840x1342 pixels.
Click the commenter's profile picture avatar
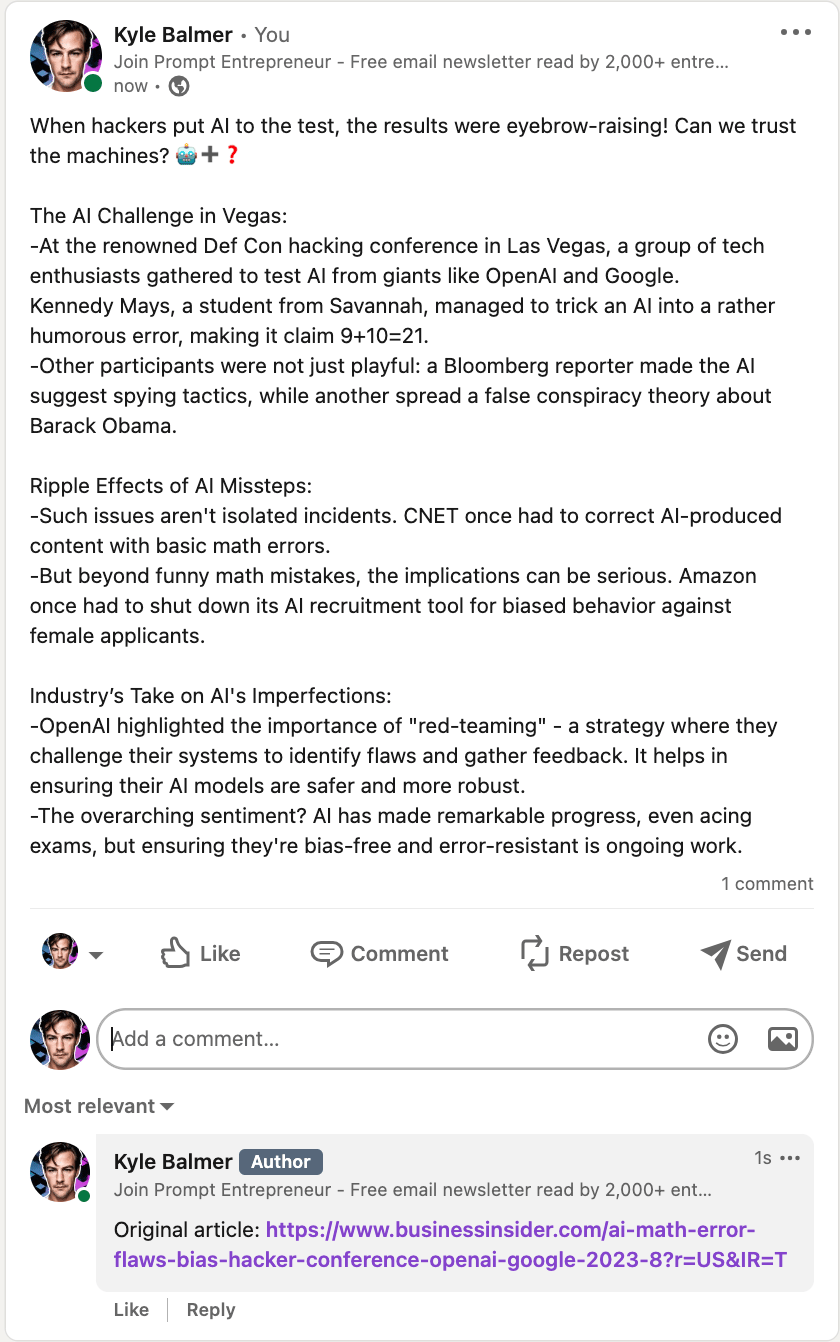(60, 1172)
